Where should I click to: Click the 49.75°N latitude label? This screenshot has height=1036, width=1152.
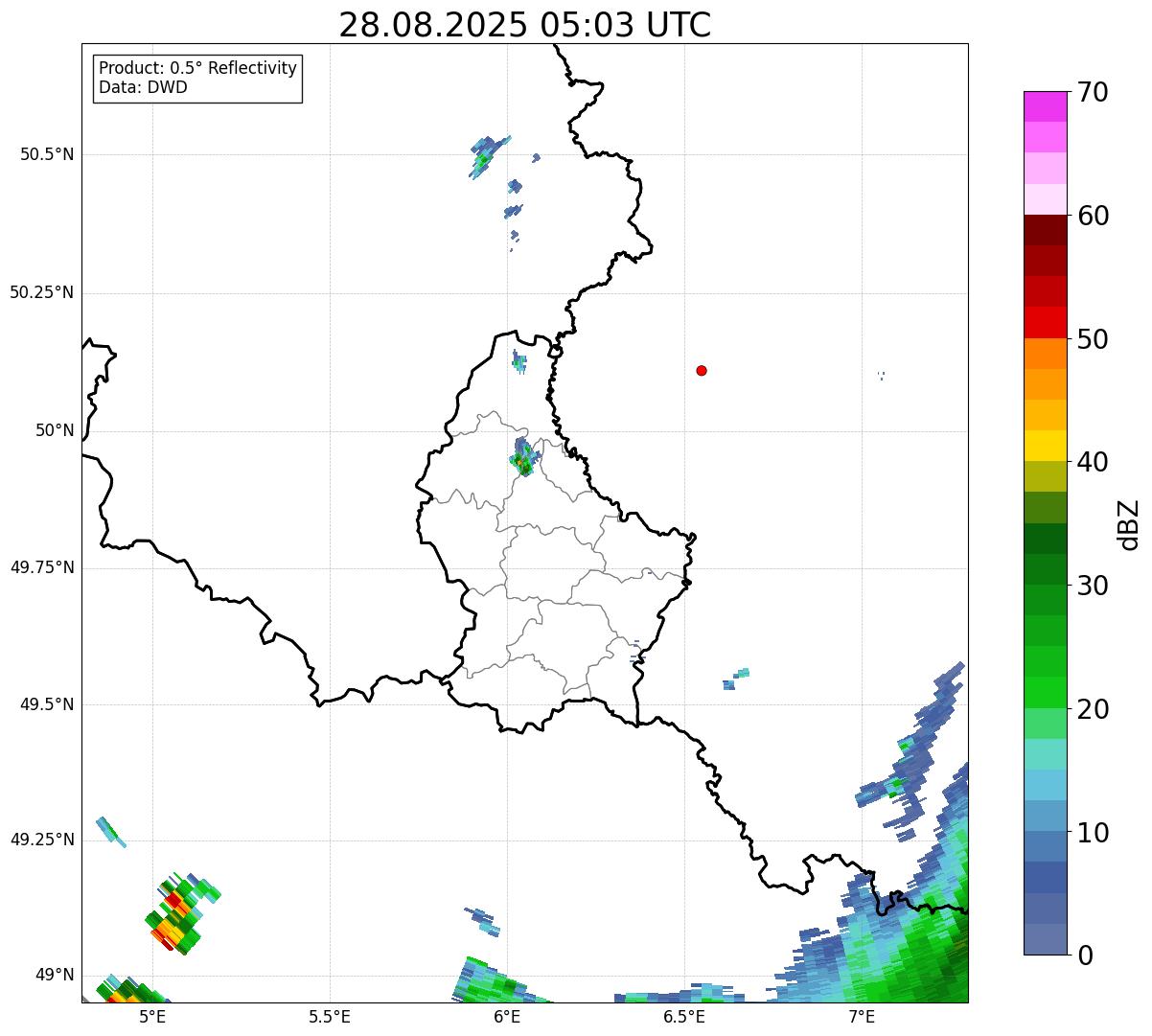42,567
